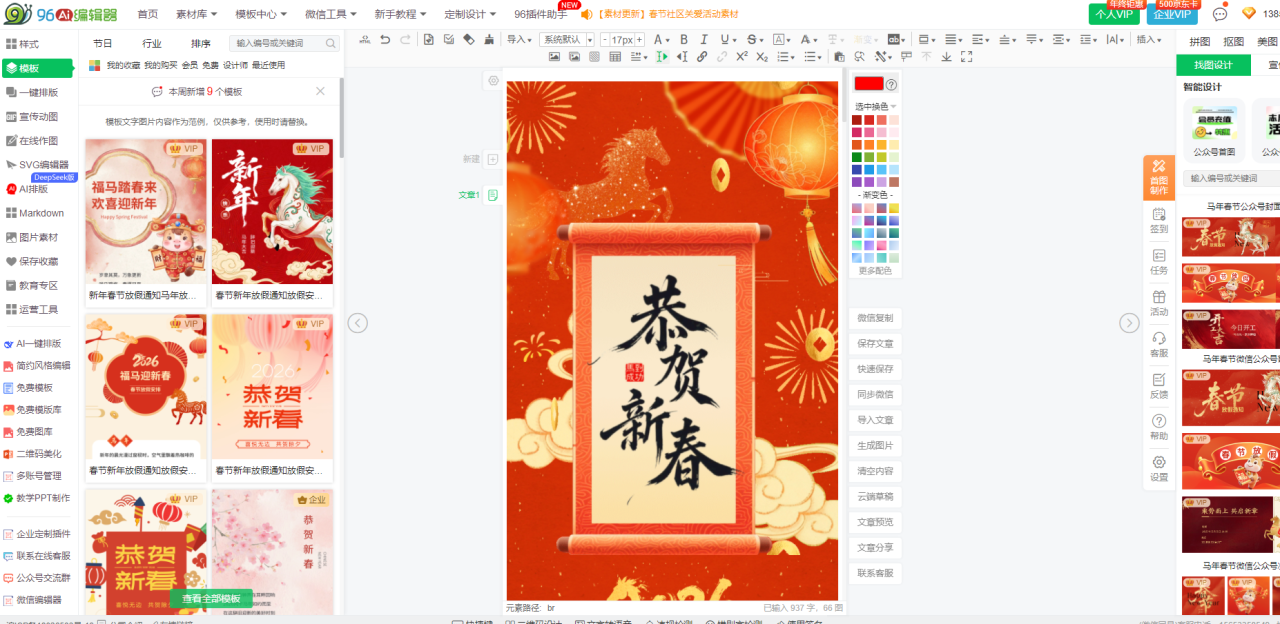This screenshot has height=624, width=1280.
Task: Toggle bold text formatting
Action: pos(684,40)
